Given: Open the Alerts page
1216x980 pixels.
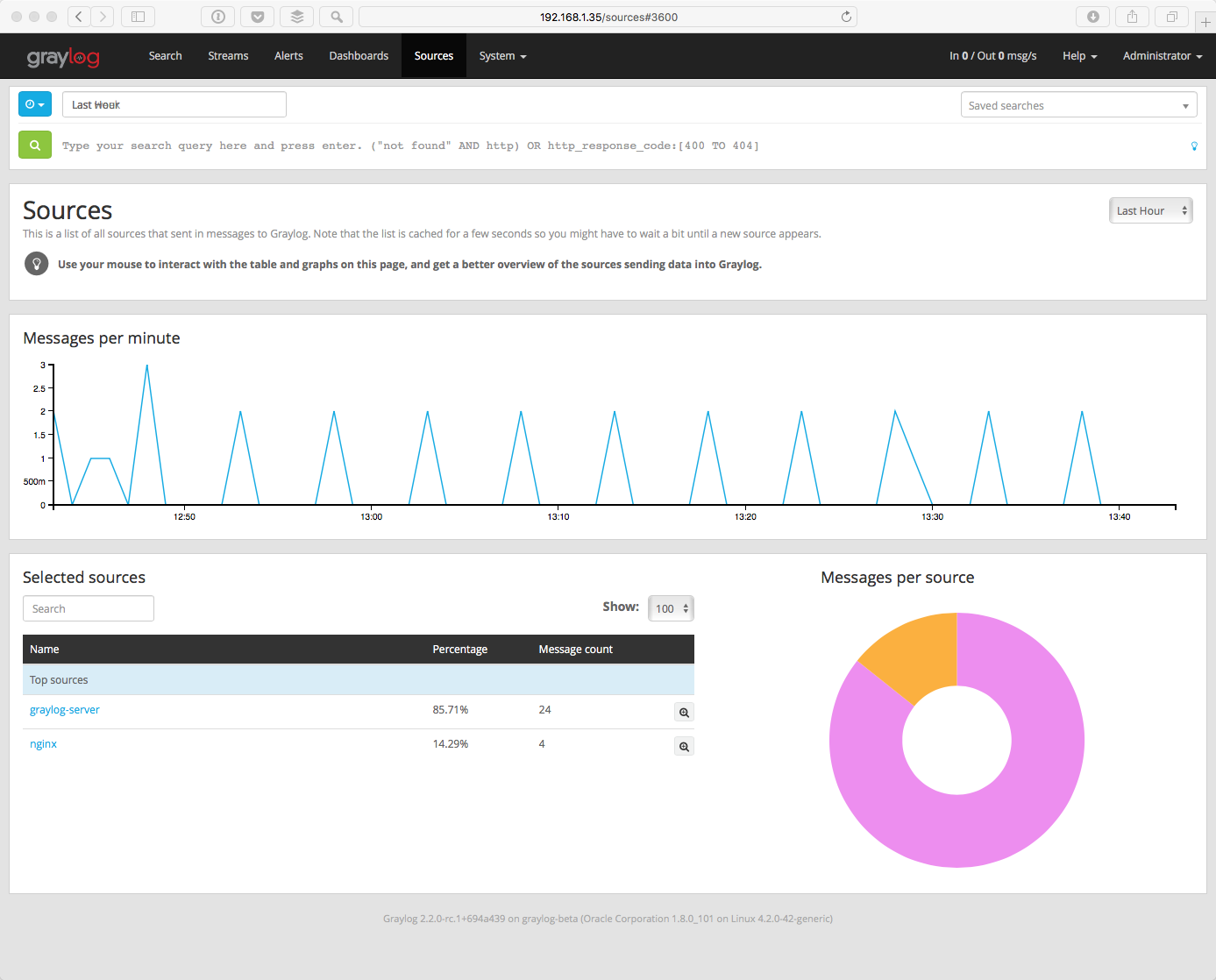Looking at the screenshot, I should tap(288, 56).
